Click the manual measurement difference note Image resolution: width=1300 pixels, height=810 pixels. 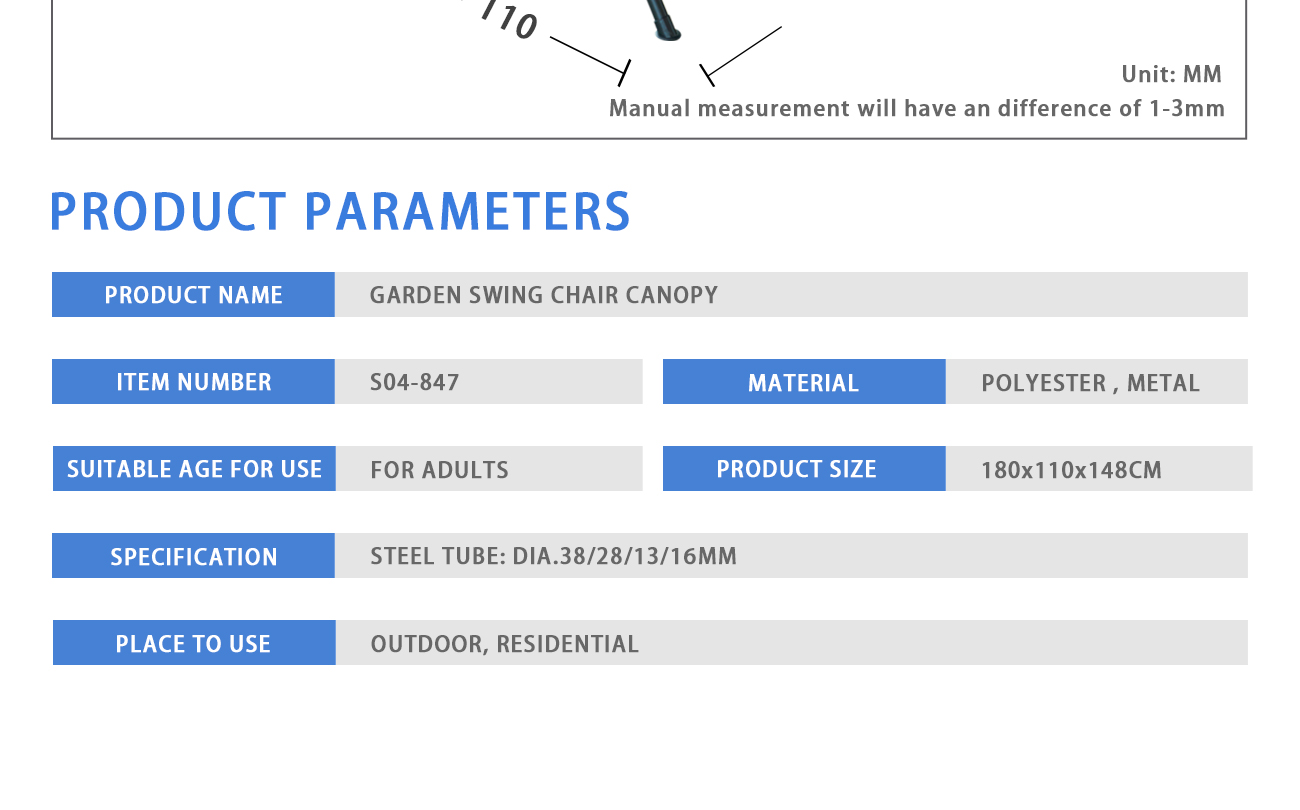coord(917,108)
